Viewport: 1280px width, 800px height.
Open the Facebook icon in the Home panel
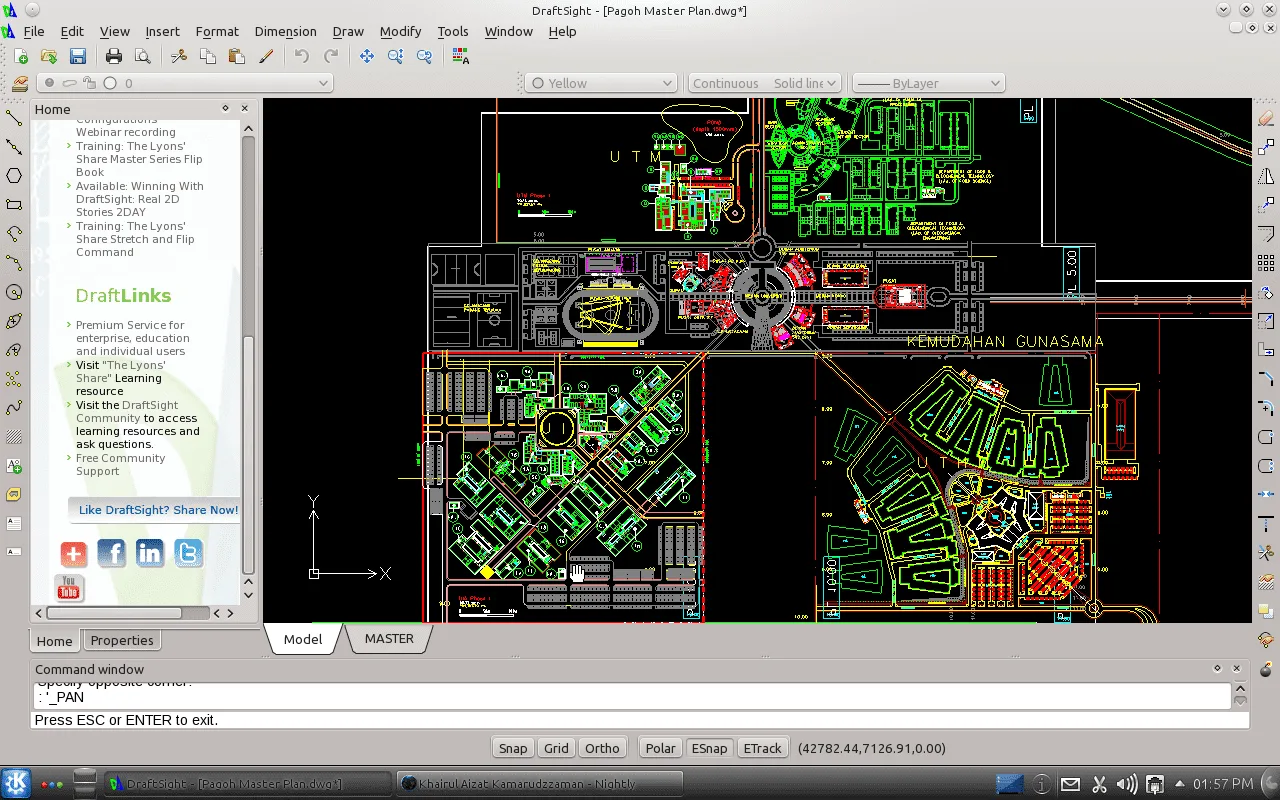[111, 553]
